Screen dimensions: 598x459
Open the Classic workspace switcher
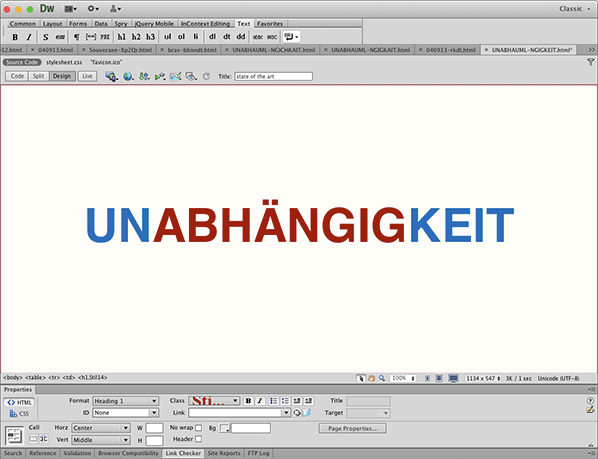(x=574, y=9)
